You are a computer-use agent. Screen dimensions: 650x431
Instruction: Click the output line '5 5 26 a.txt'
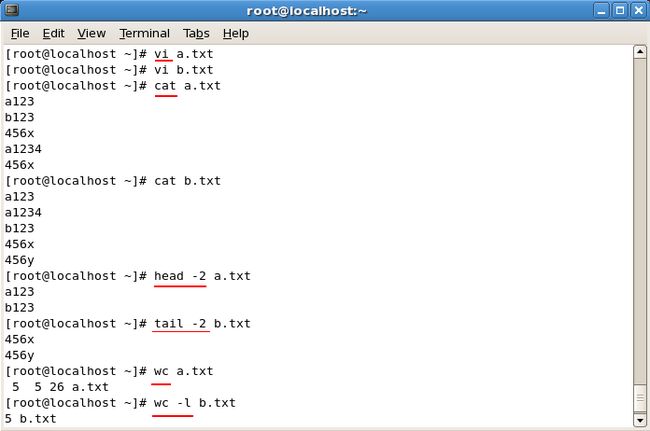point(60,387)
